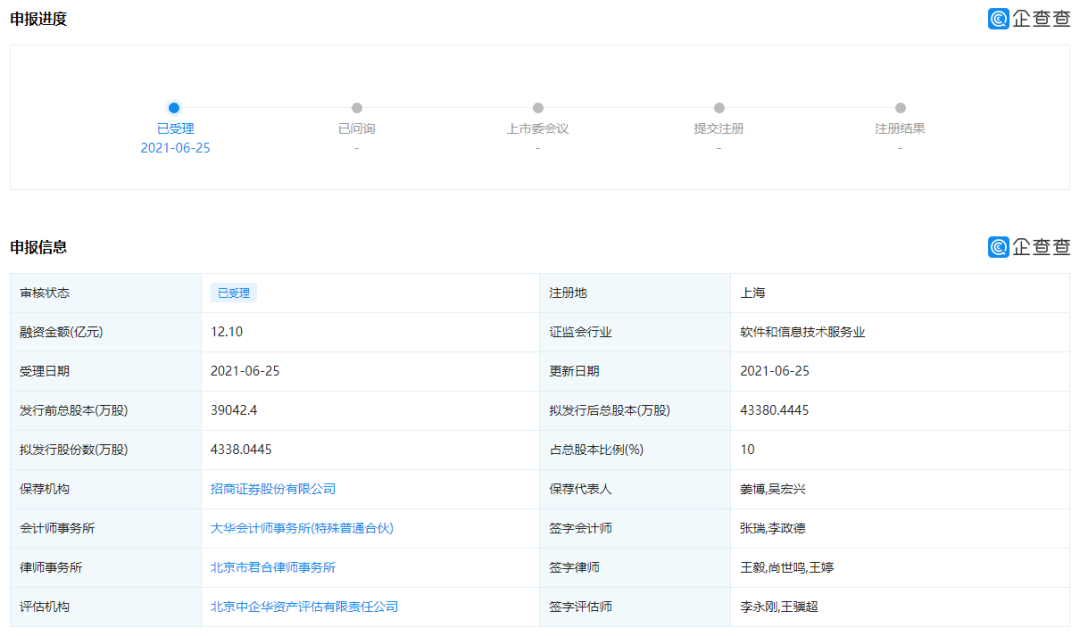The image size is (1080, 636).
Task: Click the 融资金额(亿元) label cell
Action: 106,332
